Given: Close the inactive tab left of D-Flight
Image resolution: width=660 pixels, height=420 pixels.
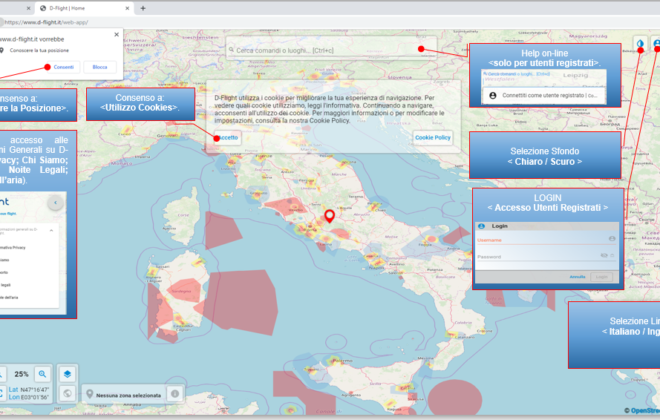Looking at the screenshot, I should pos(28,8).
